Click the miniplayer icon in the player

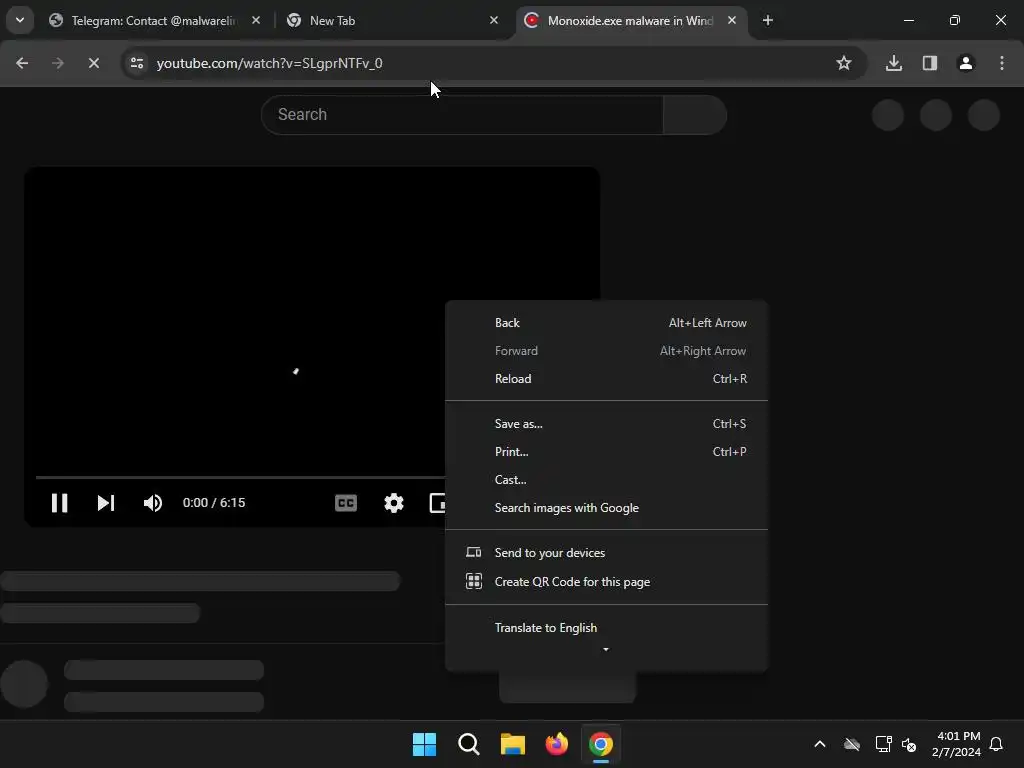click(438, 503)
